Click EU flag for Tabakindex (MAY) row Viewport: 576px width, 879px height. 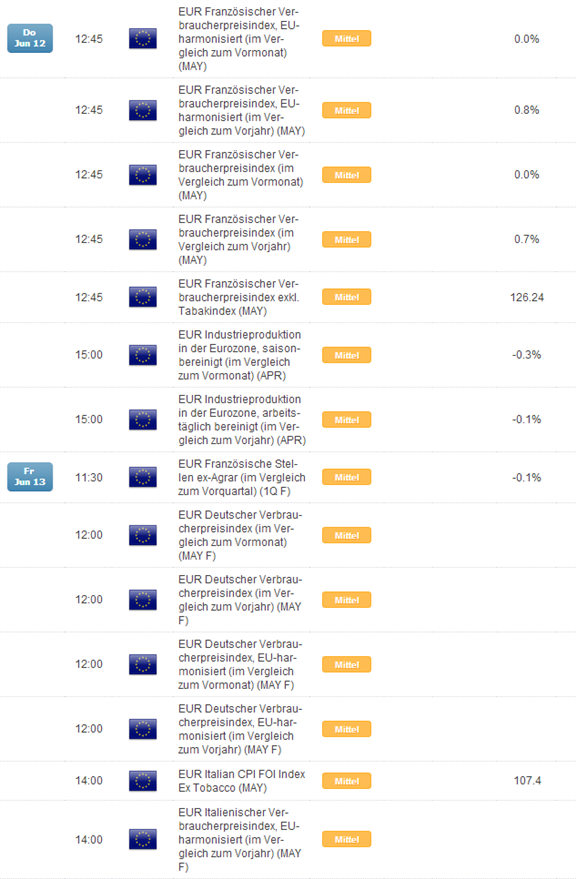coord(142,297)
